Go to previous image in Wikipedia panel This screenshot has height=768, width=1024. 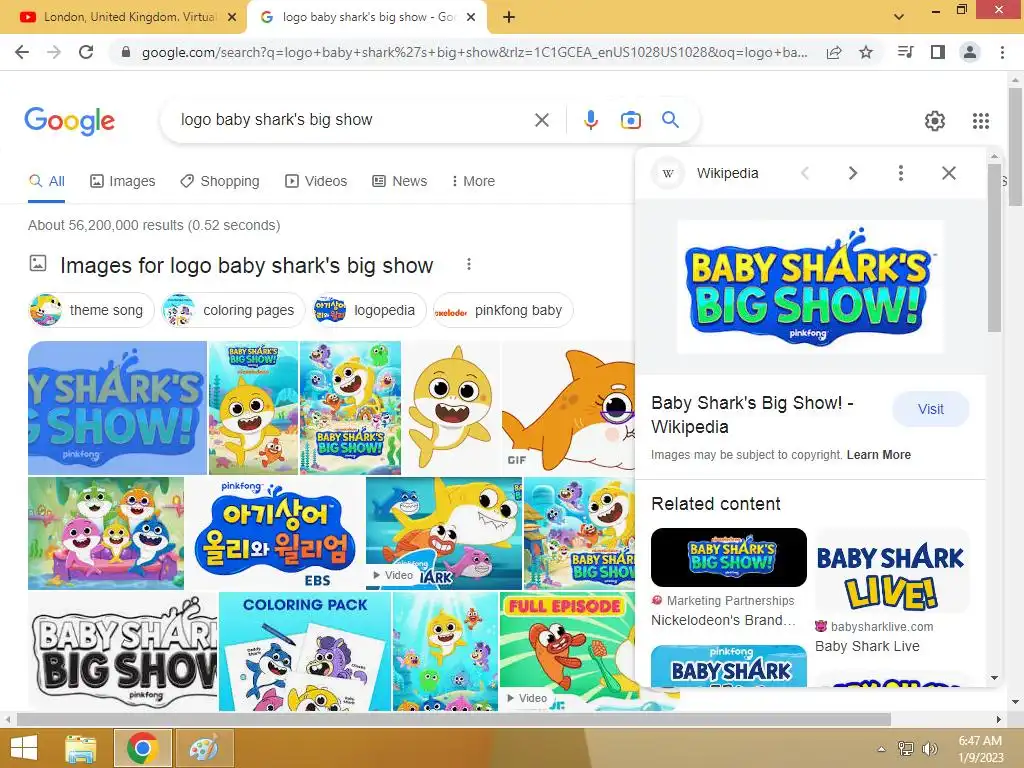click(x=805, y=173)
